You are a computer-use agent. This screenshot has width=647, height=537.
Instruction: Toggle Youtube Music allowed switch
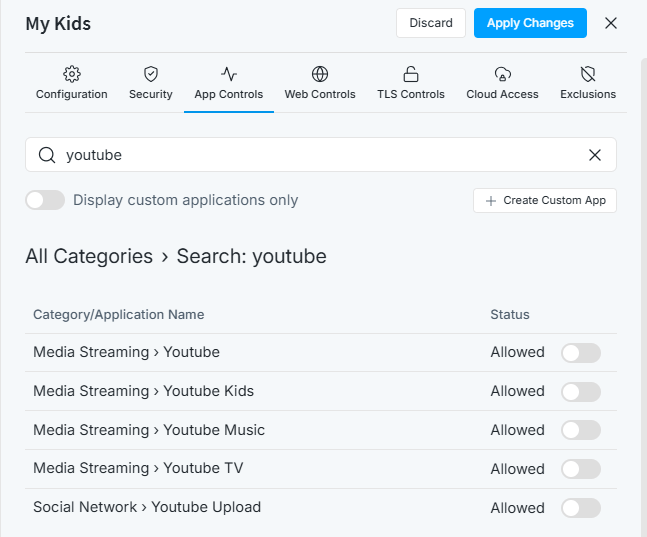[581, 430]
